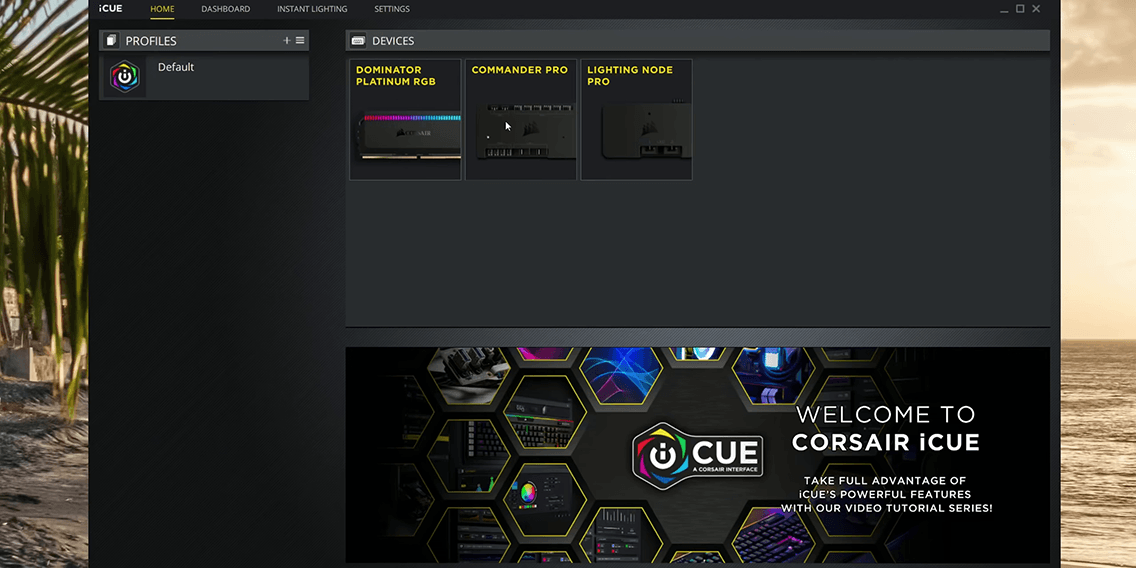The width and height of the screenshot is (1136, 568).
Task: Open the Lighting Node Pro device
Action: click(636, 120)
